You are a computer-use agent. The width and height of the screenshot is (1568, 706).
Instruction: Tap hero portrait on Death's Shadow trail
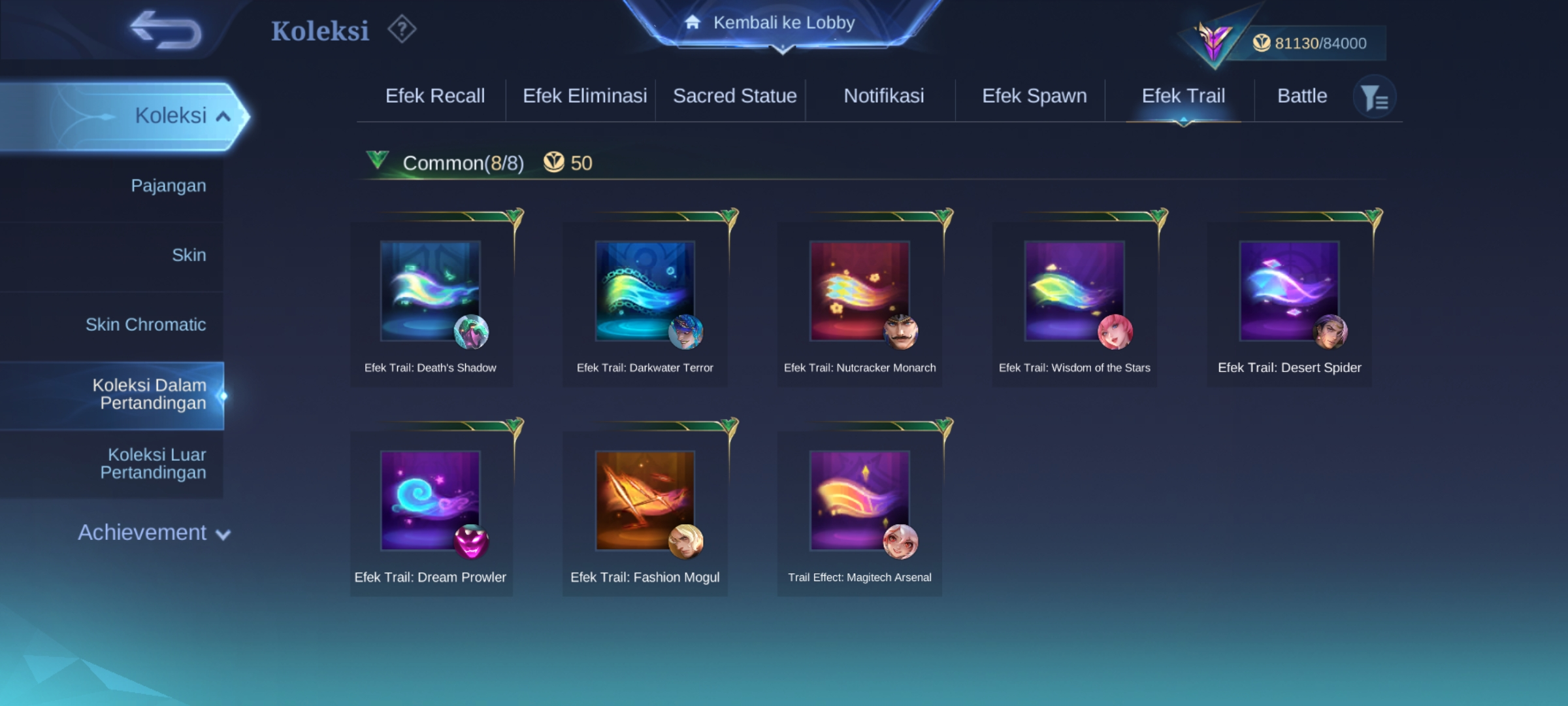471,332
